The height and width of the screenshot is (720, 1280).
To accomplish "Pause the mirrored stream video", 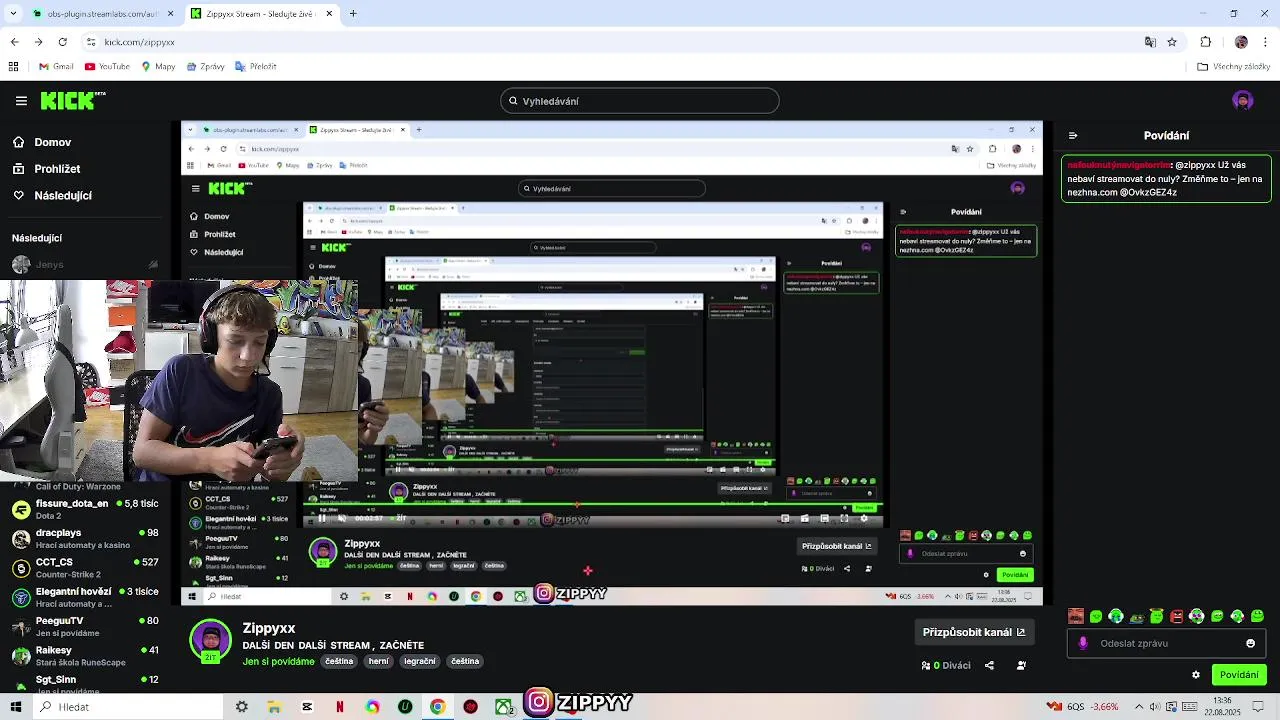I will click(322, 518).
